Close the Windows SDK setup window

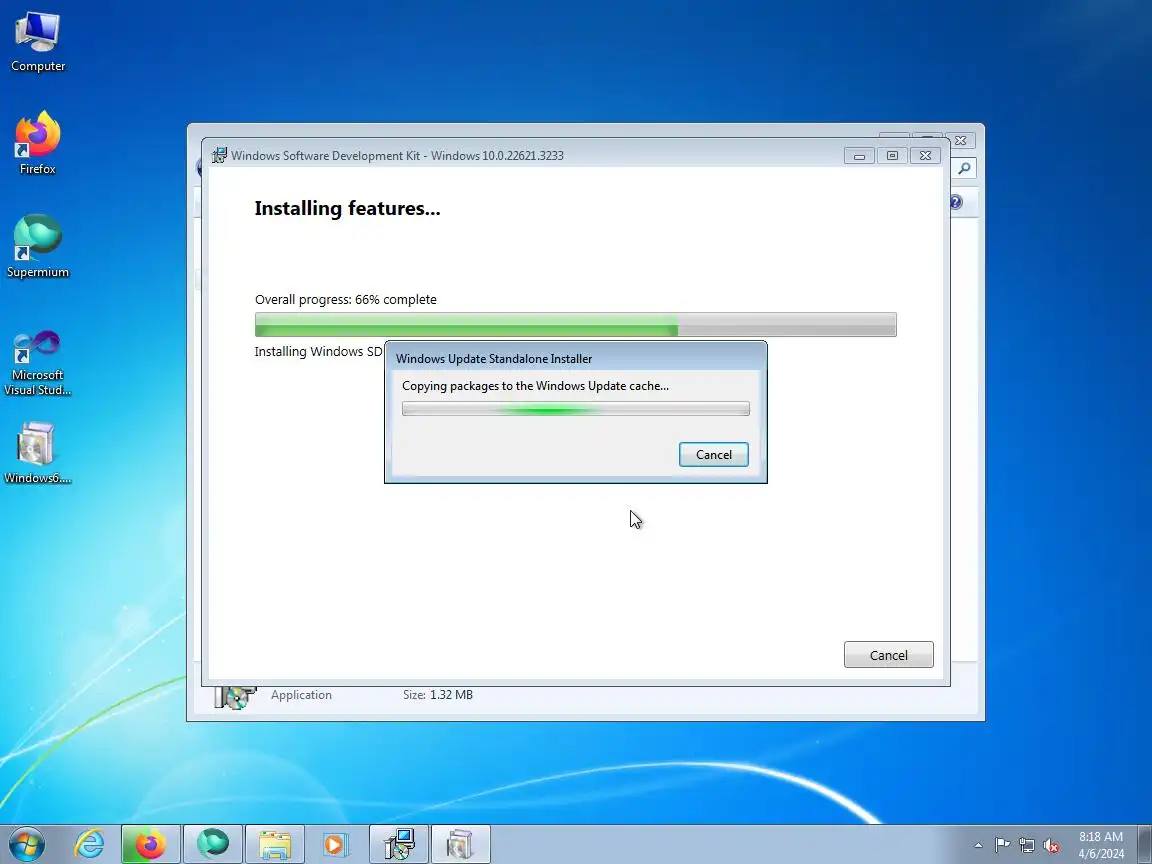925,156
